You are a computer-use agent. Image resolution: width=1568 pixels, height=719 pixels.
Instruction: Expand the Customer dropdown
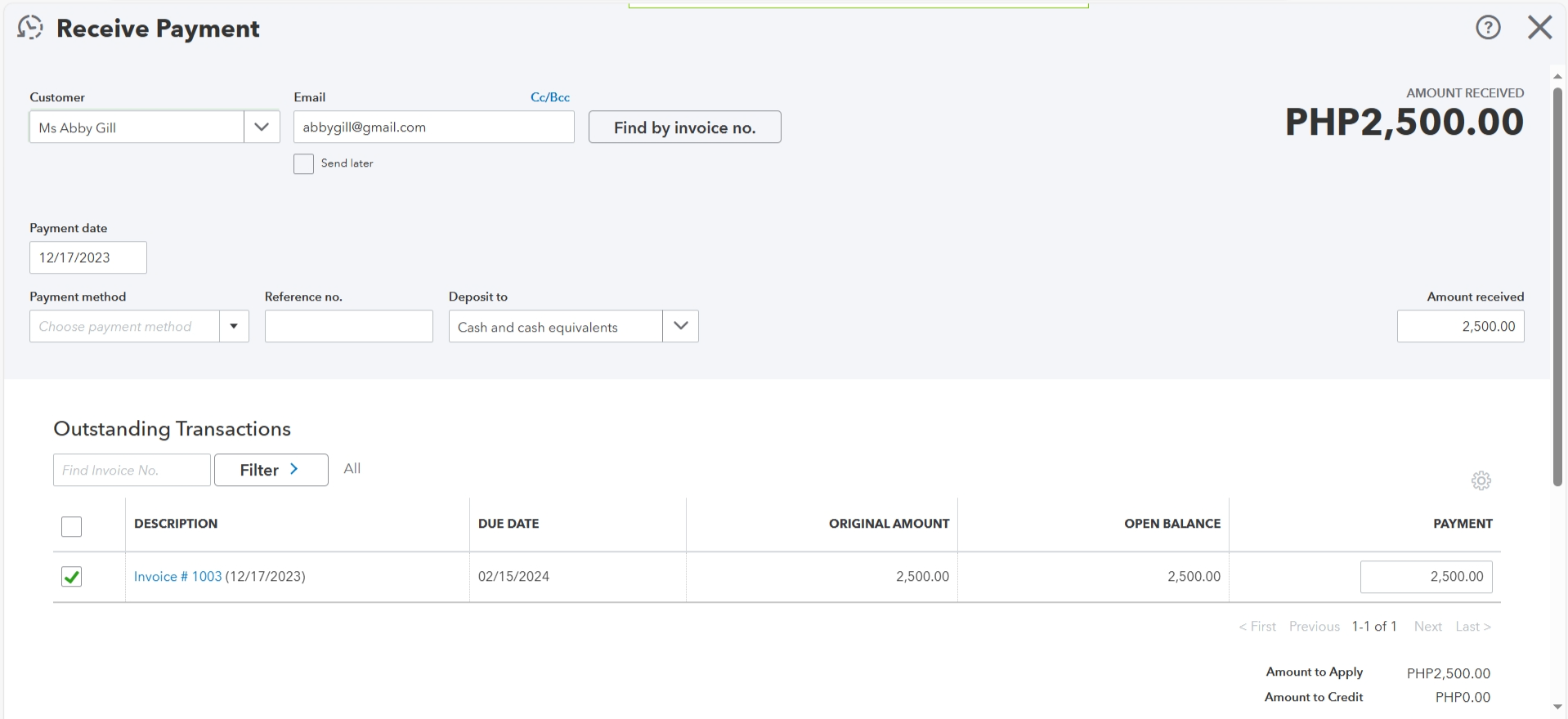click(262, 127)
